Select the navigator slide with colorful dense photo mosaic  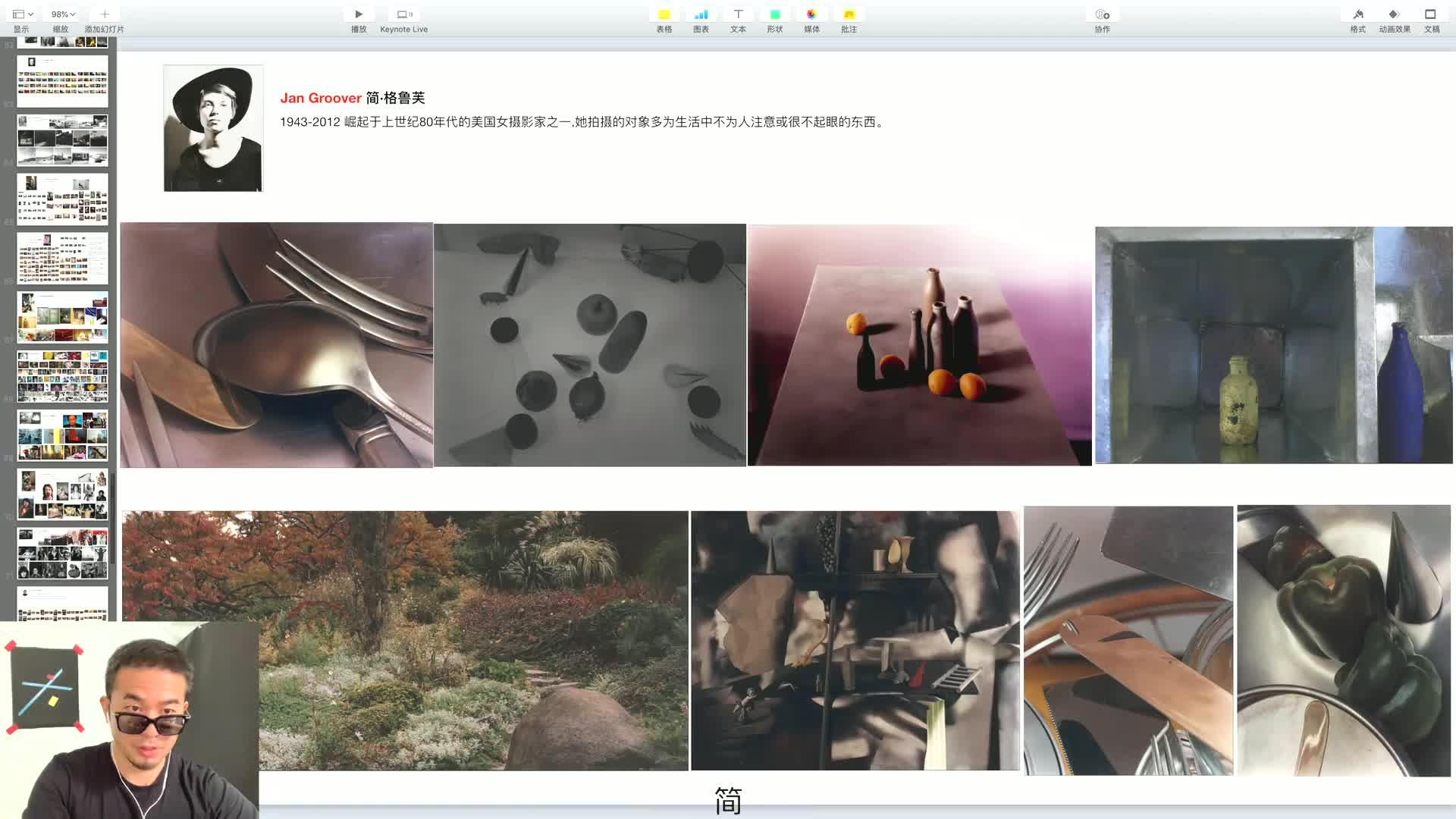pyautogui.click(x=62, y=376)
